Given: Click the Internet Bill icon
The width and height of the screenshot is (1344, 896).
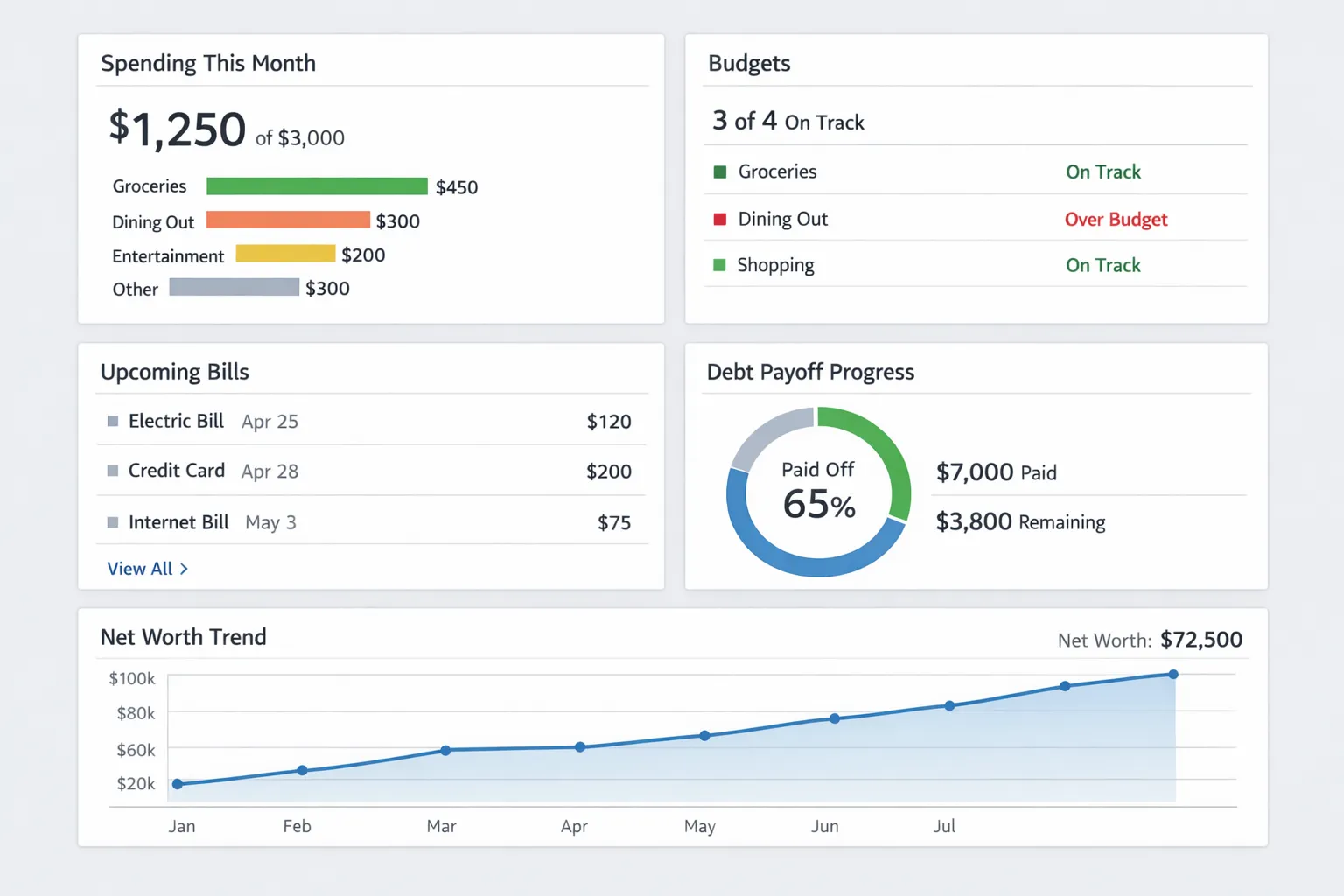Looking at the screenshot, I should coord(114,522).
